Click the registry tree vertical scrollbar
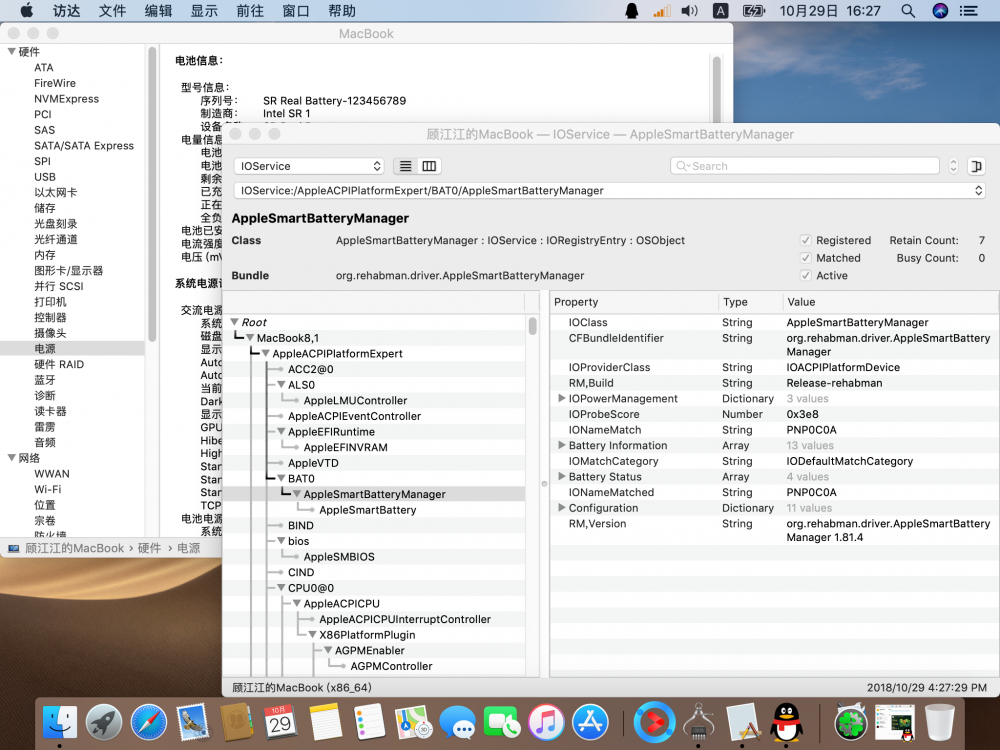Screen dimensions: 1000x750 point(533,326)
